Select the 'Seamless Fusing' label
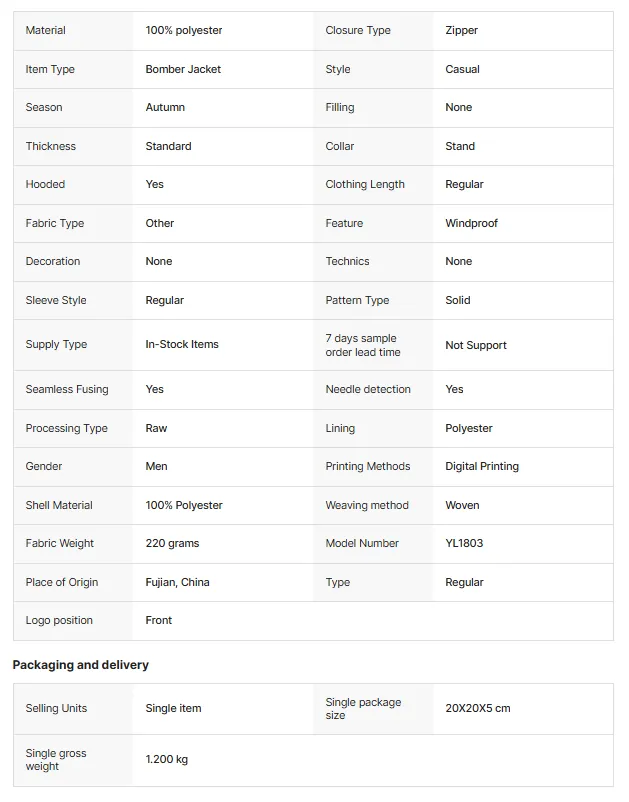Image resolution: width=629 pixels, height=802 pixels. point(67,389)
